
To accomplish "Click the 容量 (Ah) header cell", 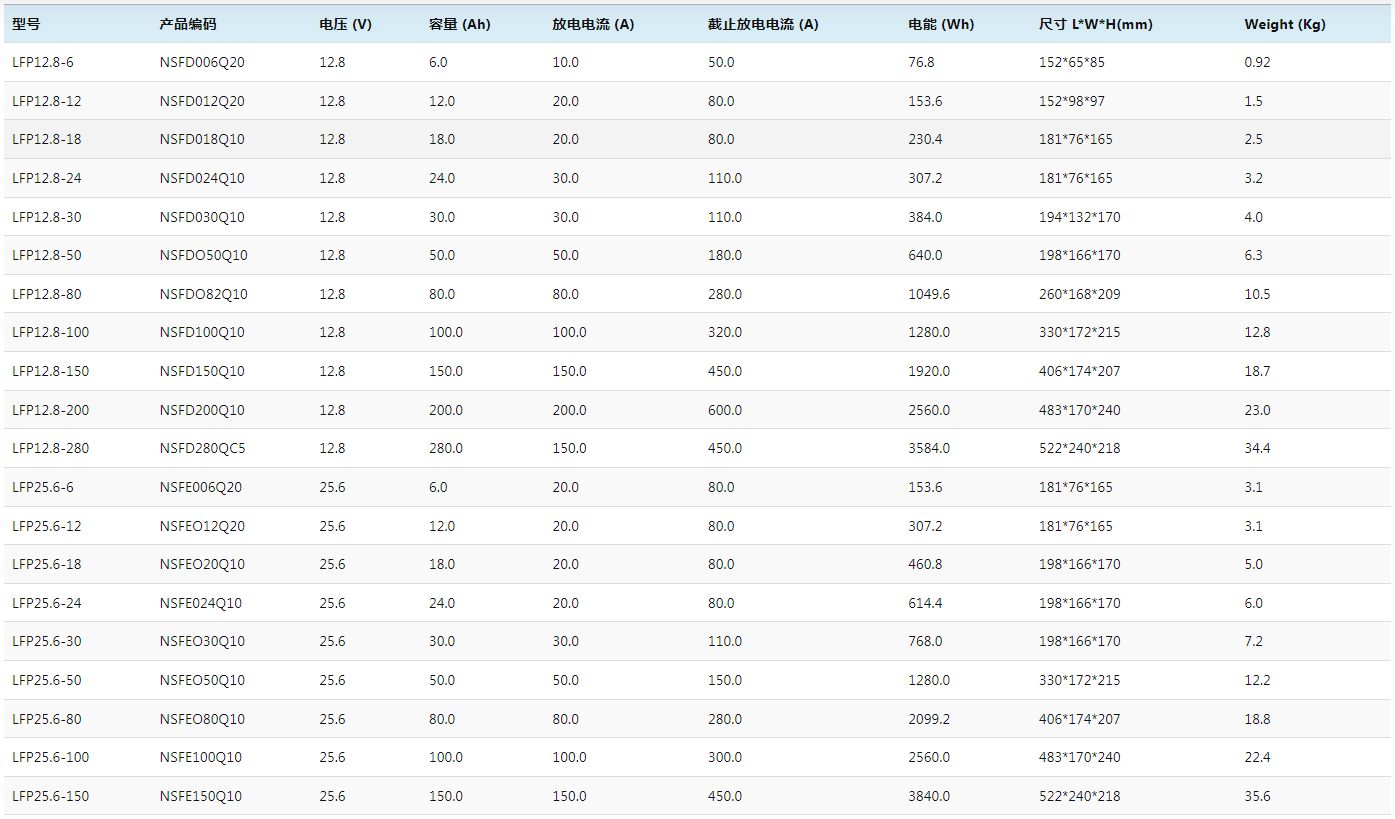I will point(459,24).
